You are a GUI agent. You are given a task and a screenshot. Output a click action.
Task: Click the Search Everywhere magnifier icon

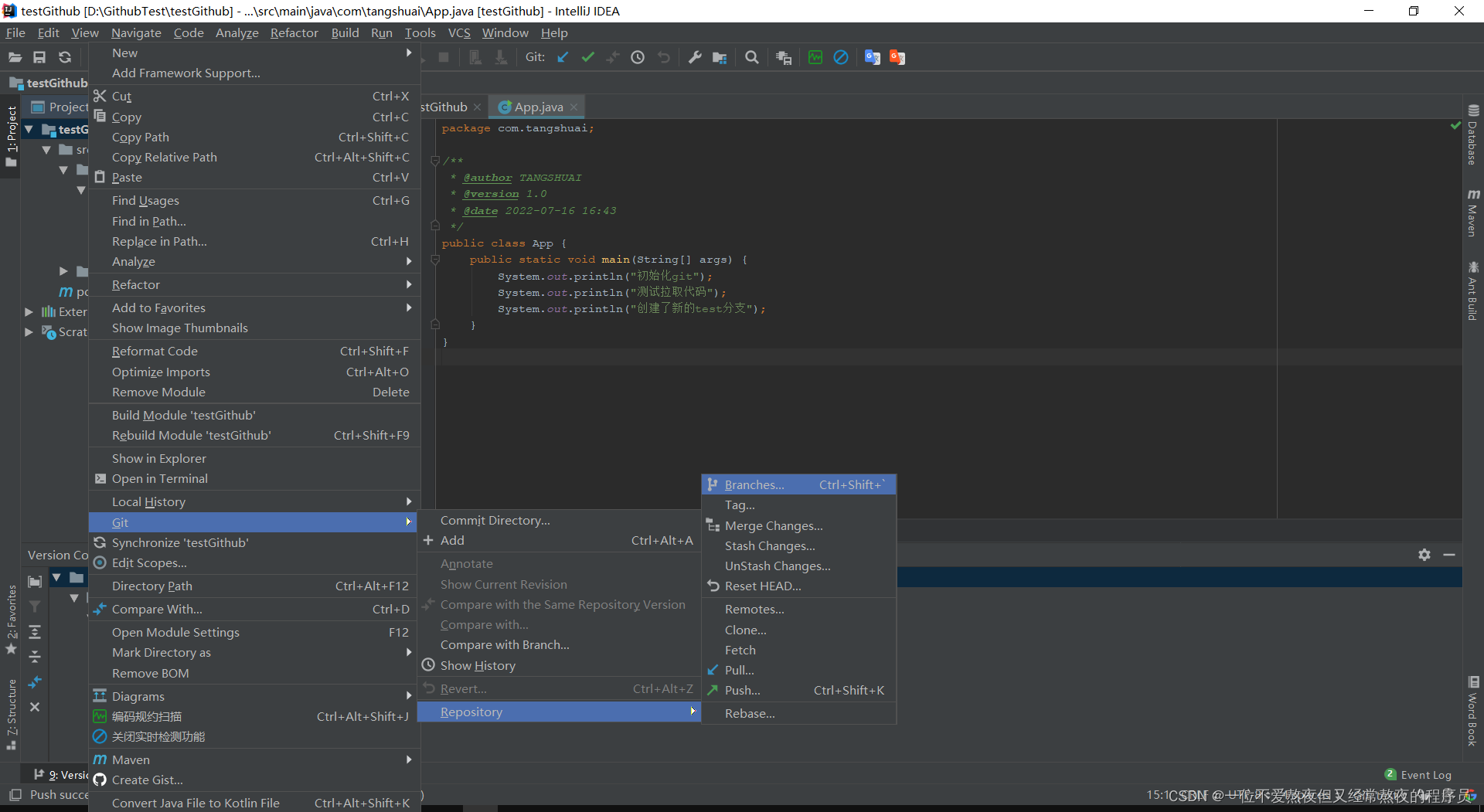click(751, 57)
